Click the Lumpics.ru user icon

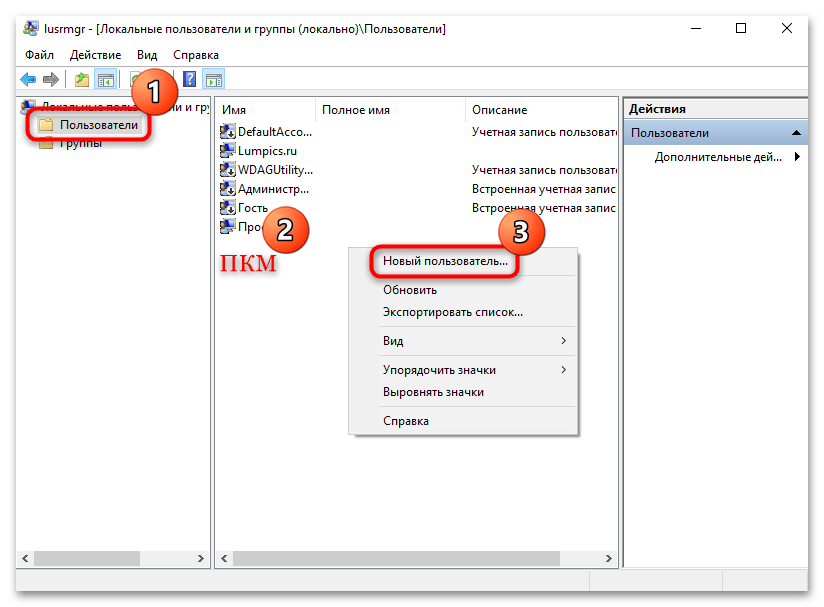pyautogui.click(x=228, y=150)
